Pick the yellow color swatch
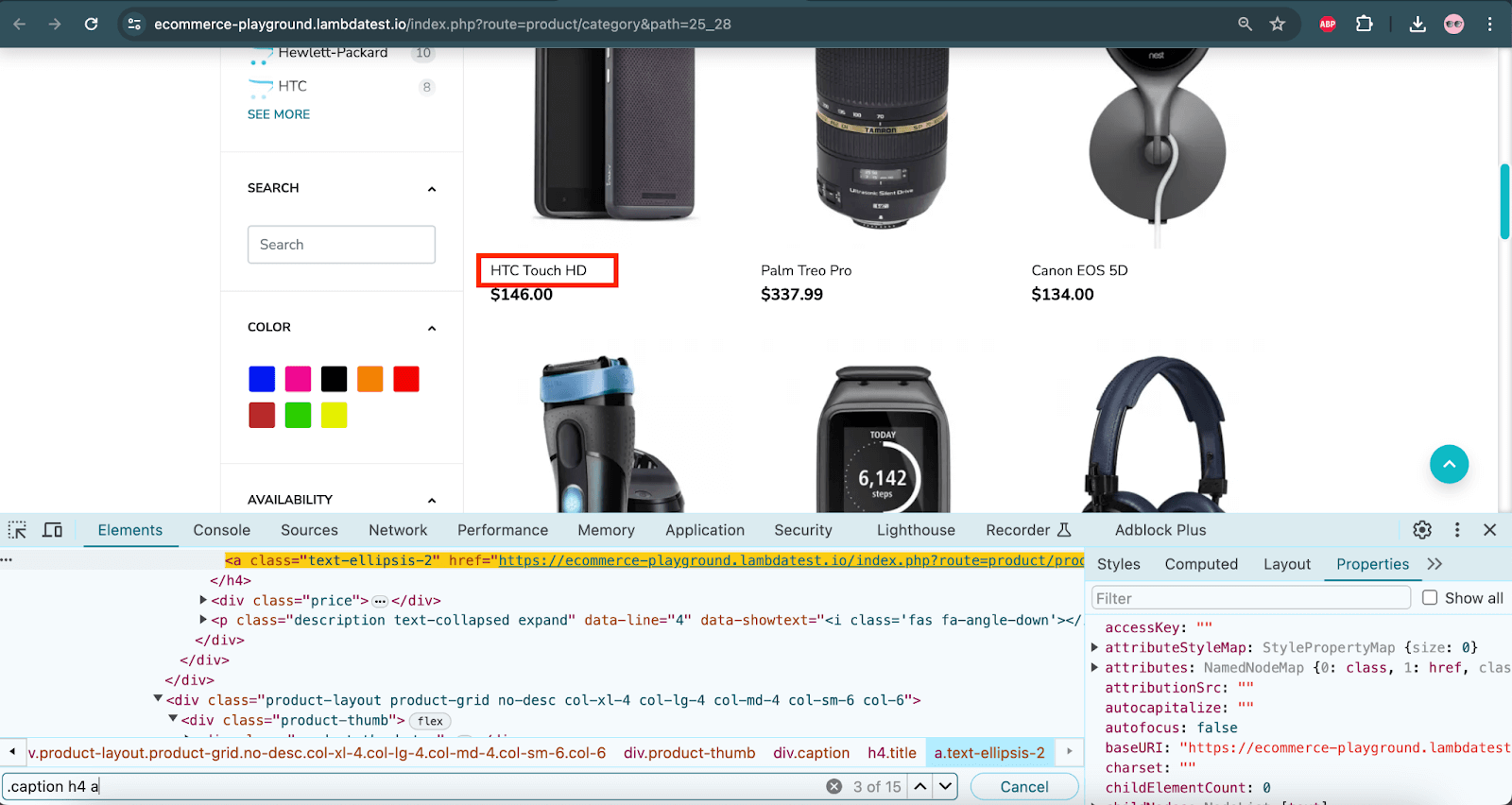1512x805 pixels. [334, 415]
